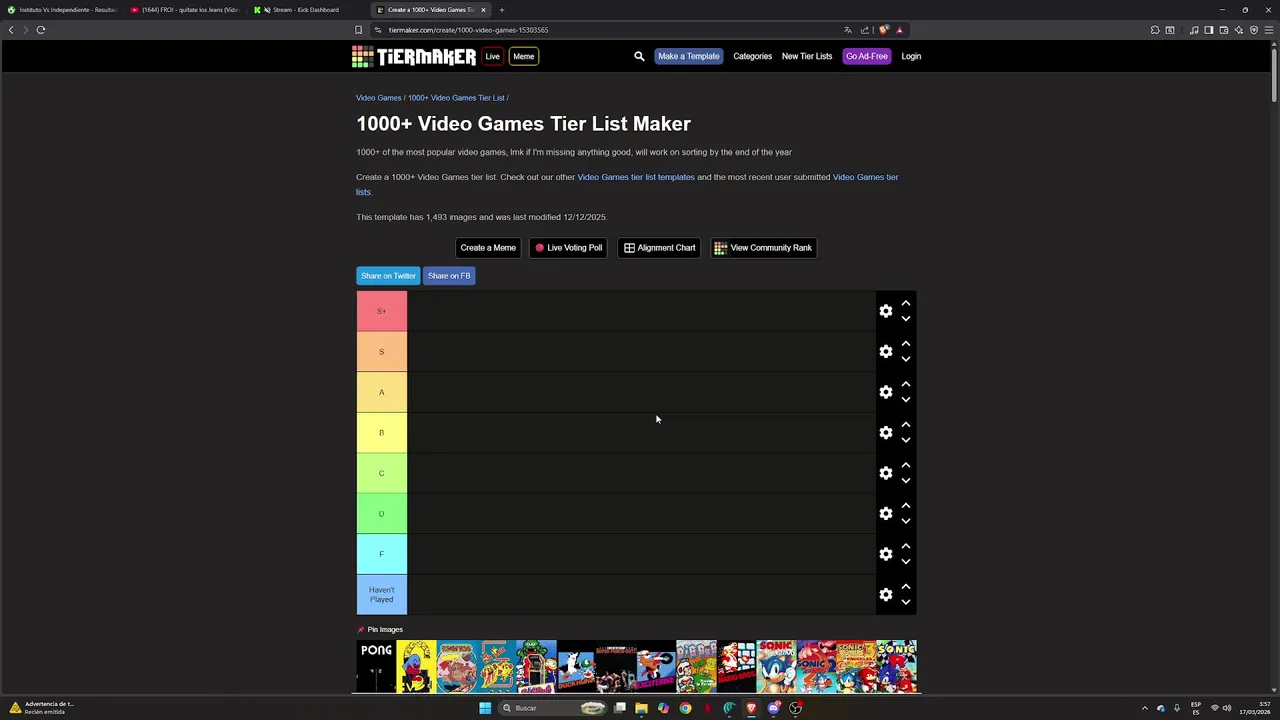Select the Duck Hunt game thumbnail

pyautogui.click(x=576, y=666)
